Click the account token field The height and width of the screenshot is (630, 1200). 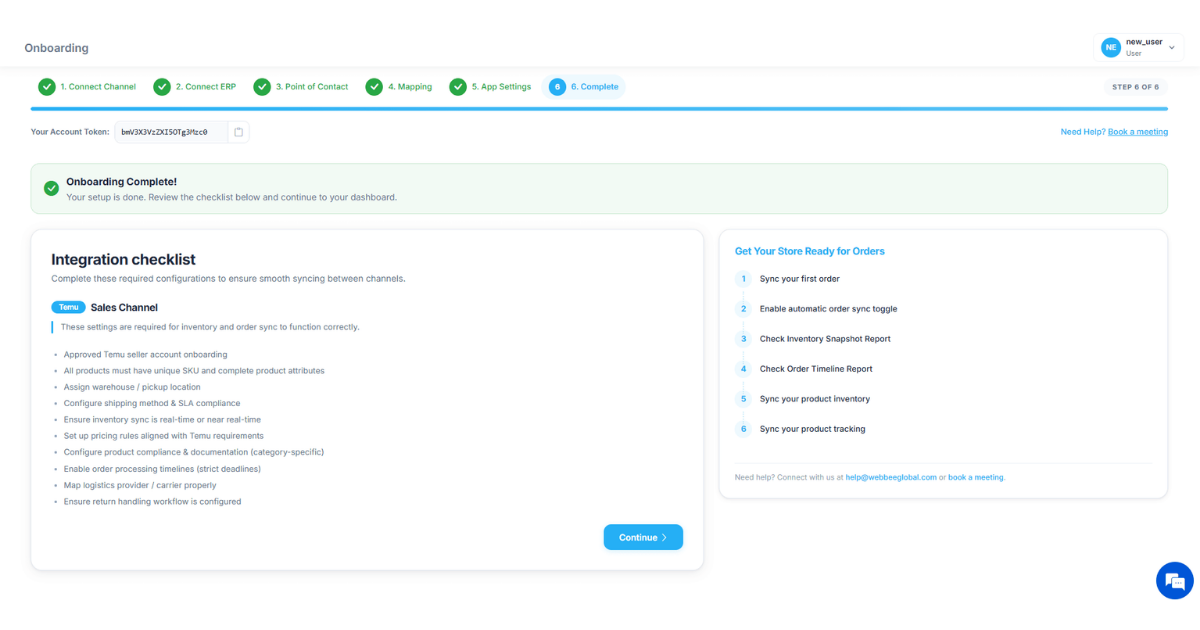tap(172, 132)
